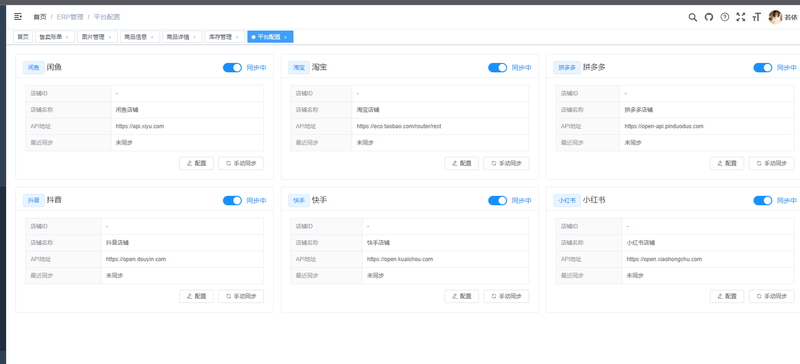Open the GitHub source icon
Viewport: 800px width, 364px height.
coord(708,17)
